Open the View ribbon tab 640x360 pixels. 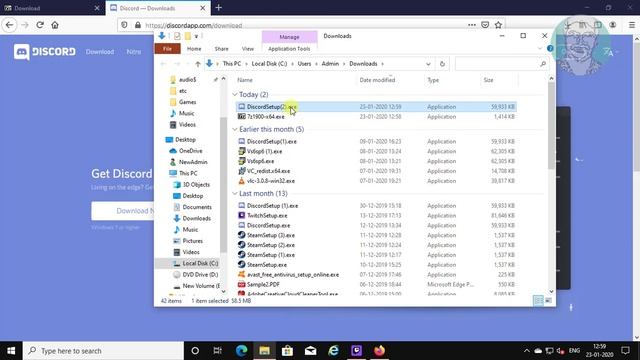(x=248, y=49)
